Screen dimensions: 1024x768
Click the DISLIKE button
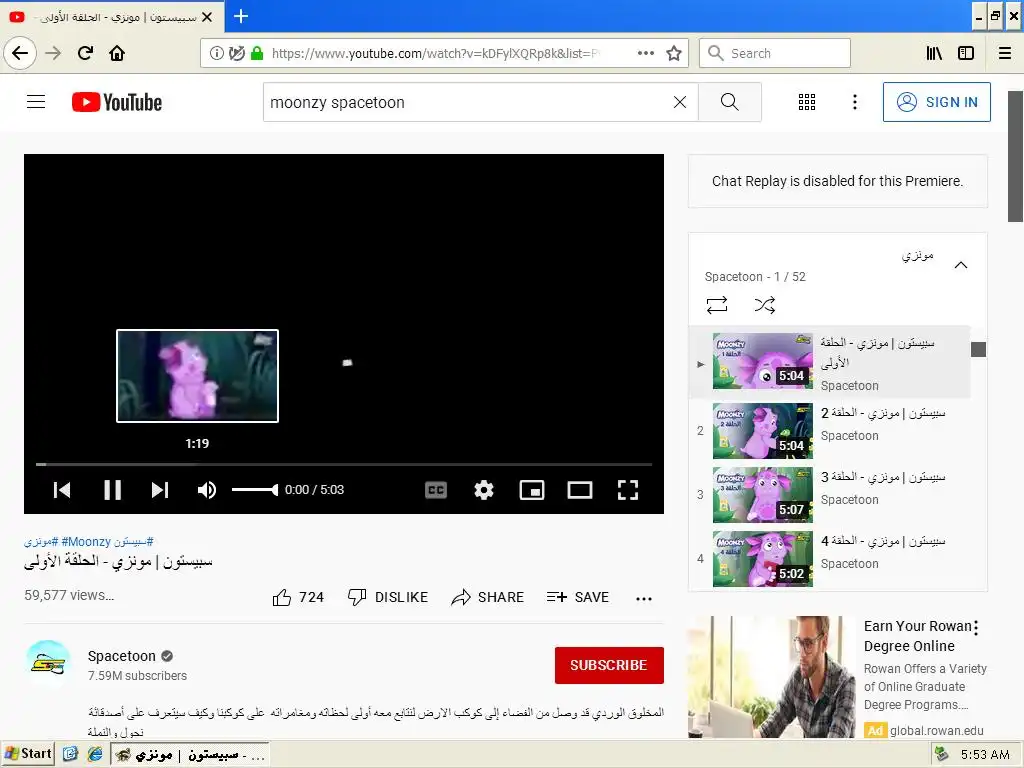tap(388, 597)
